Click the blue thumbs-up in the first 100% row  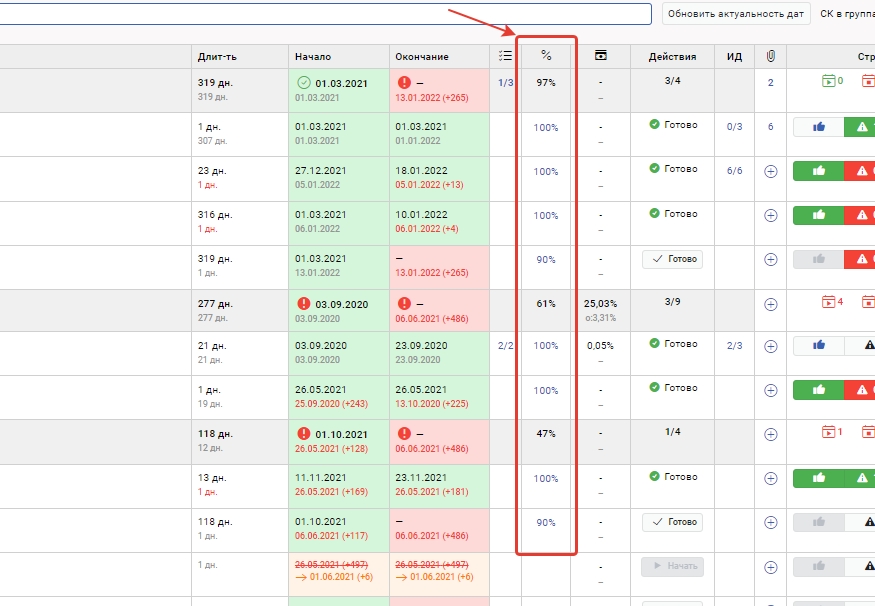click(x=818, y=127)
